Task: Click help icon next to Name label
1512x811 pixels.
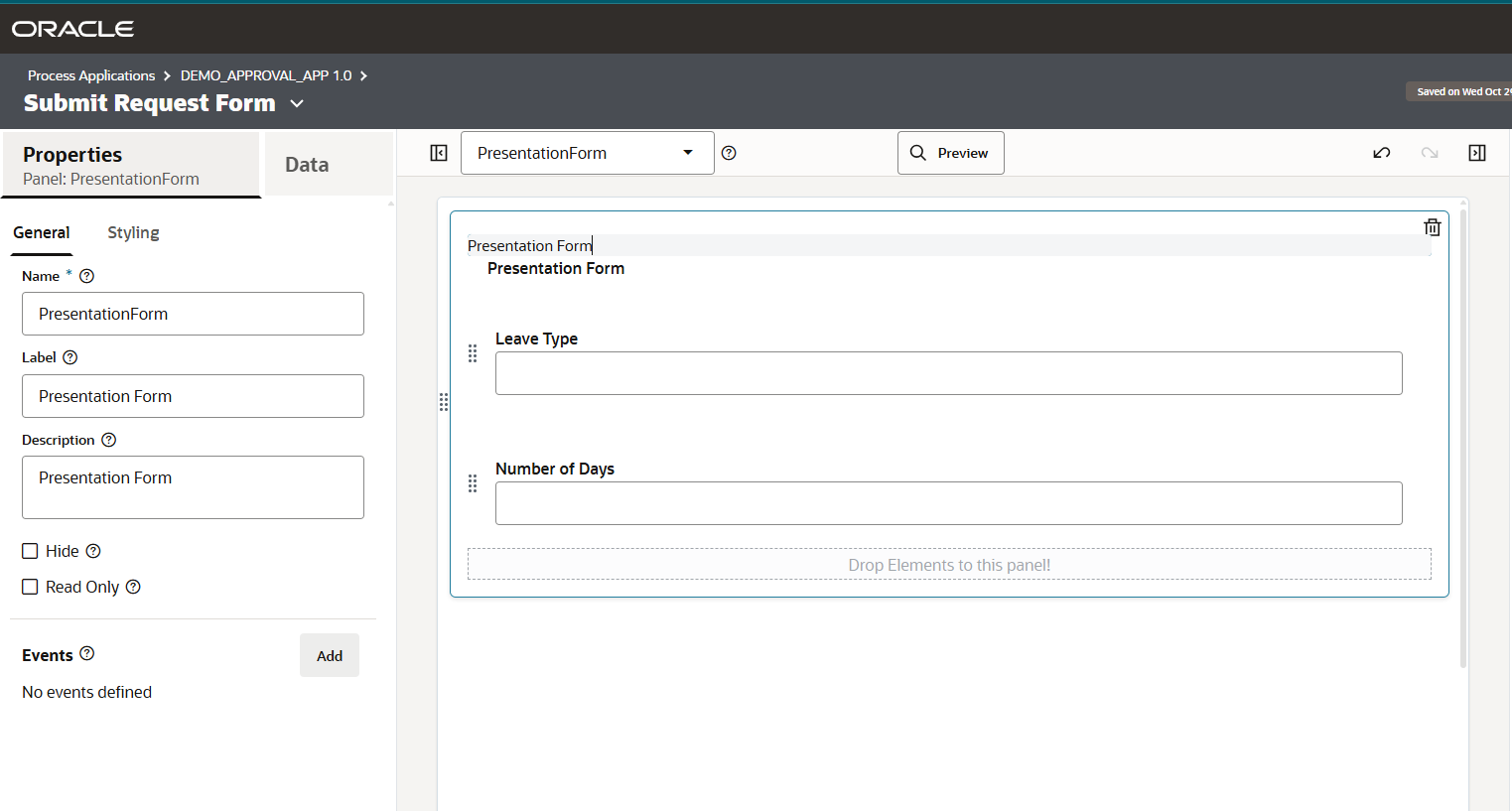Action: [86, 276]
